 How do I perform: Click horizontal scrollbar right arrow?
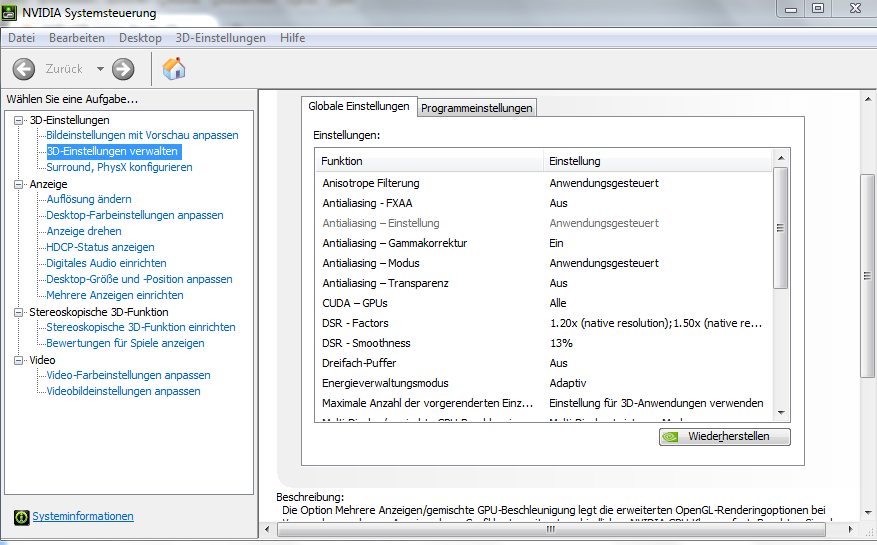851,529
